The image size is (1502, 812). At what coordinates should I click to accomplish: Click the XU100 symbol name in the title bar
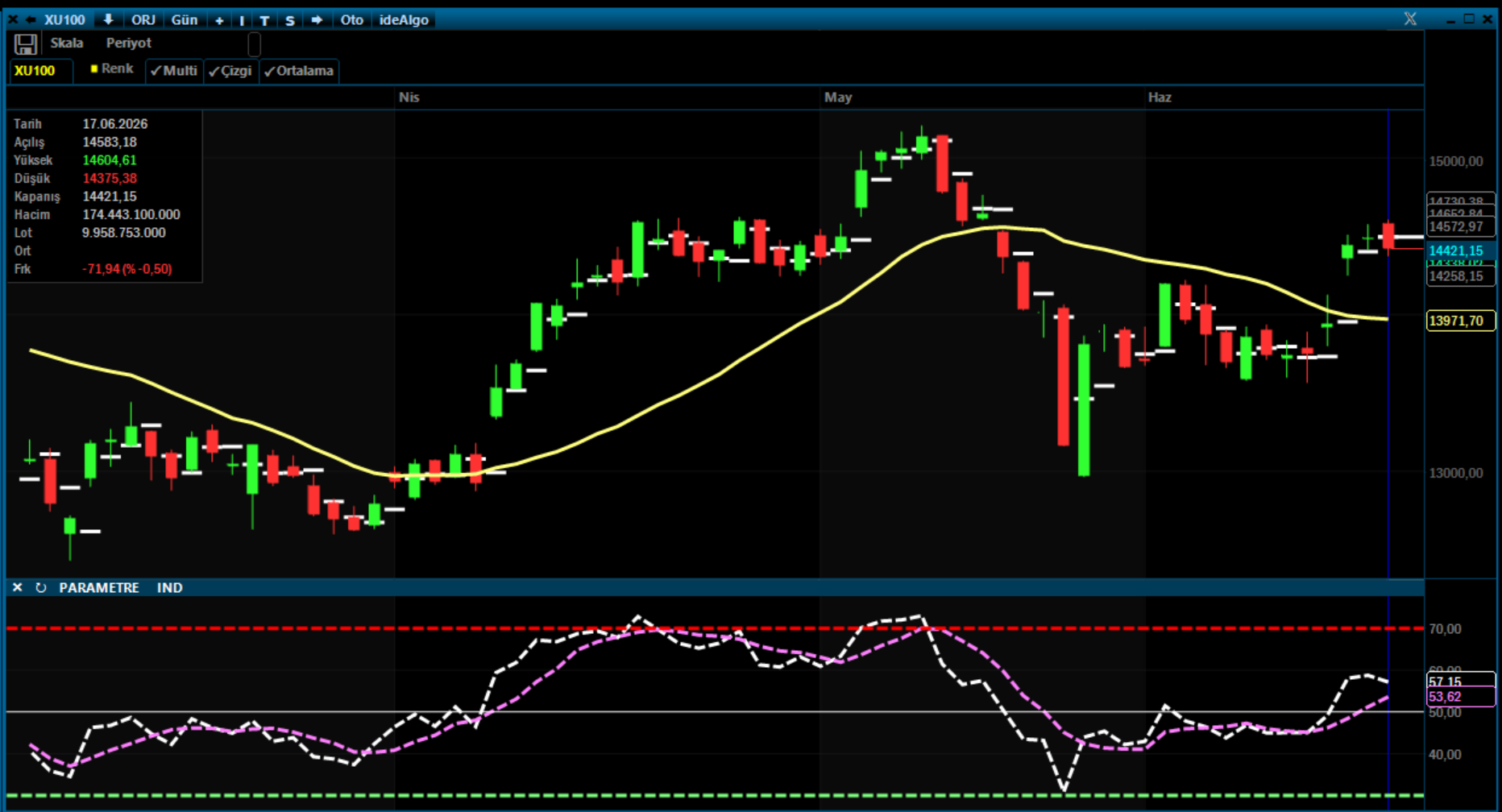[x=64, y=20]
